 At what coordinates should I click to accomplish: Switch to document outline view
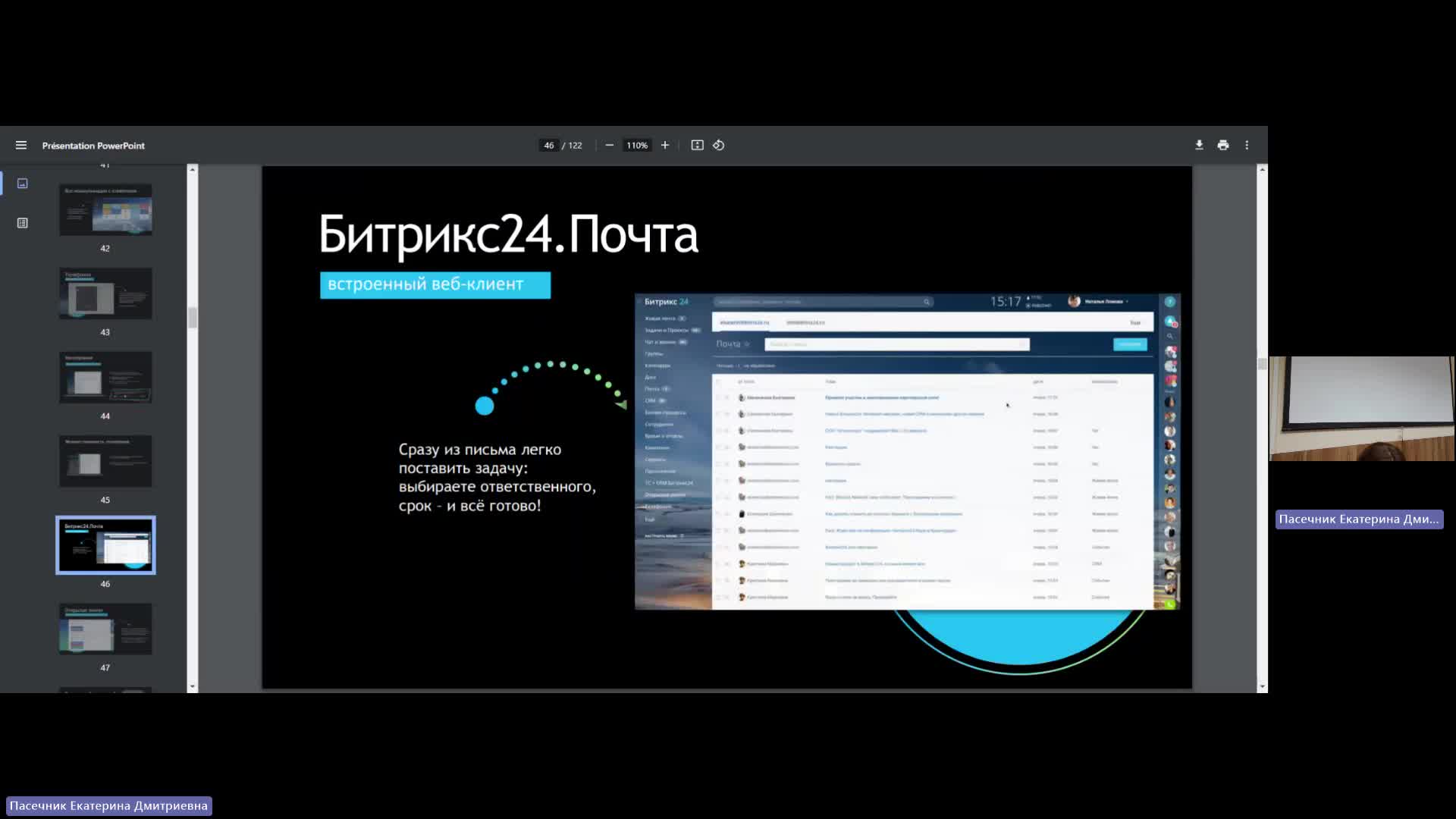click(23, 223)
